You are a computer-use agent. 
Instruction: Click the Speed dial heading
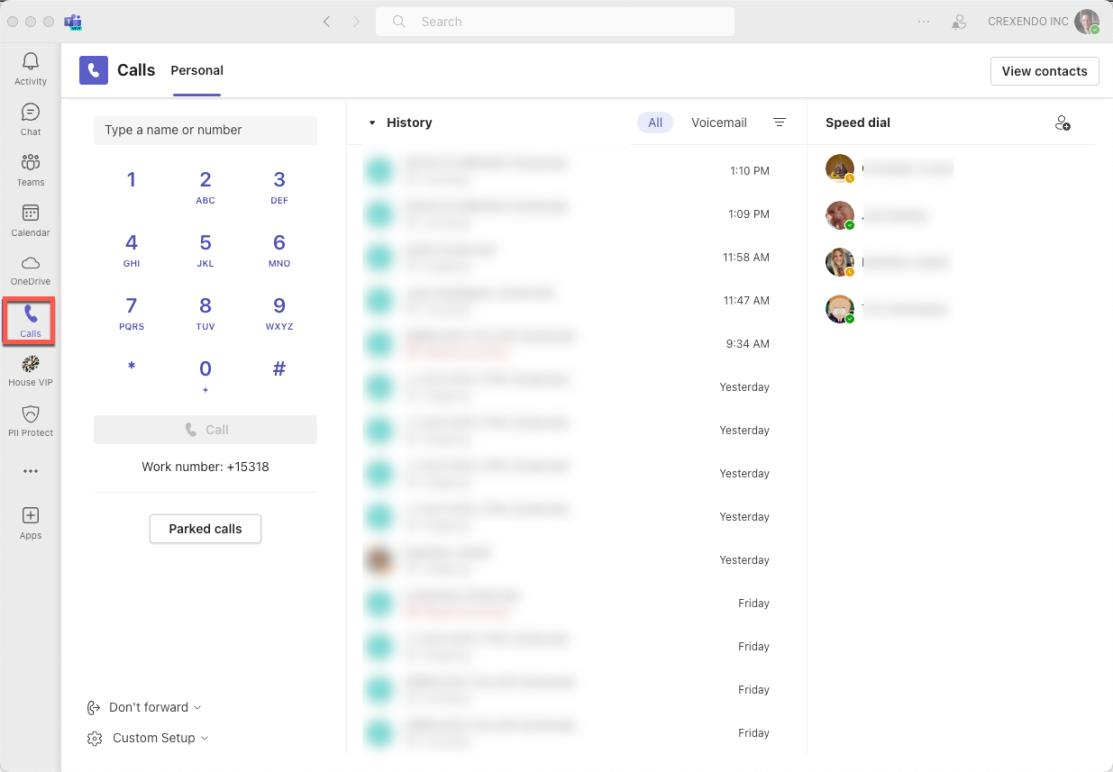857,123
